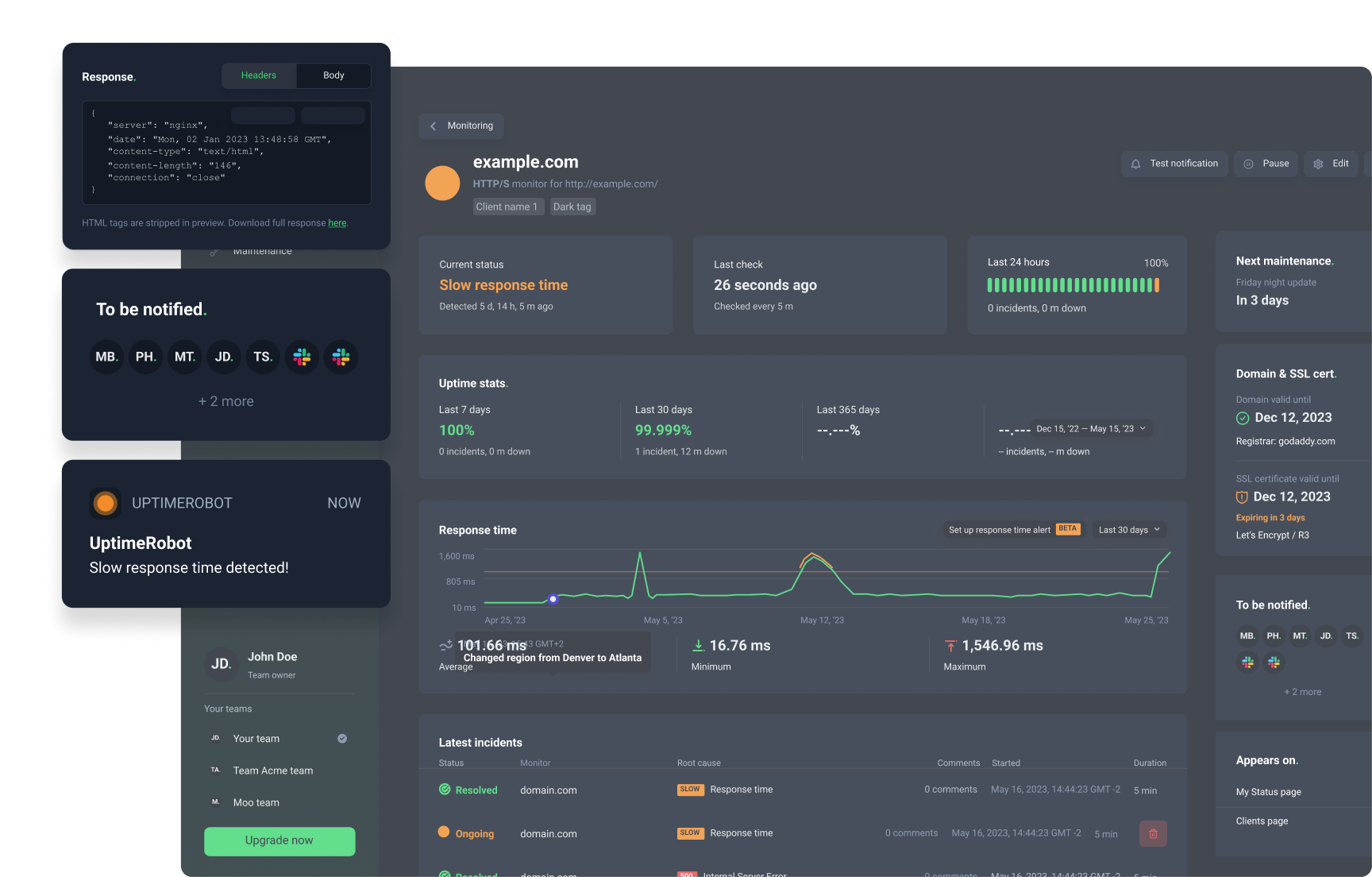The width and height of the screenshot is (1372, 877).
Task: Switch to the Headers tab
Action: point(259,75)
